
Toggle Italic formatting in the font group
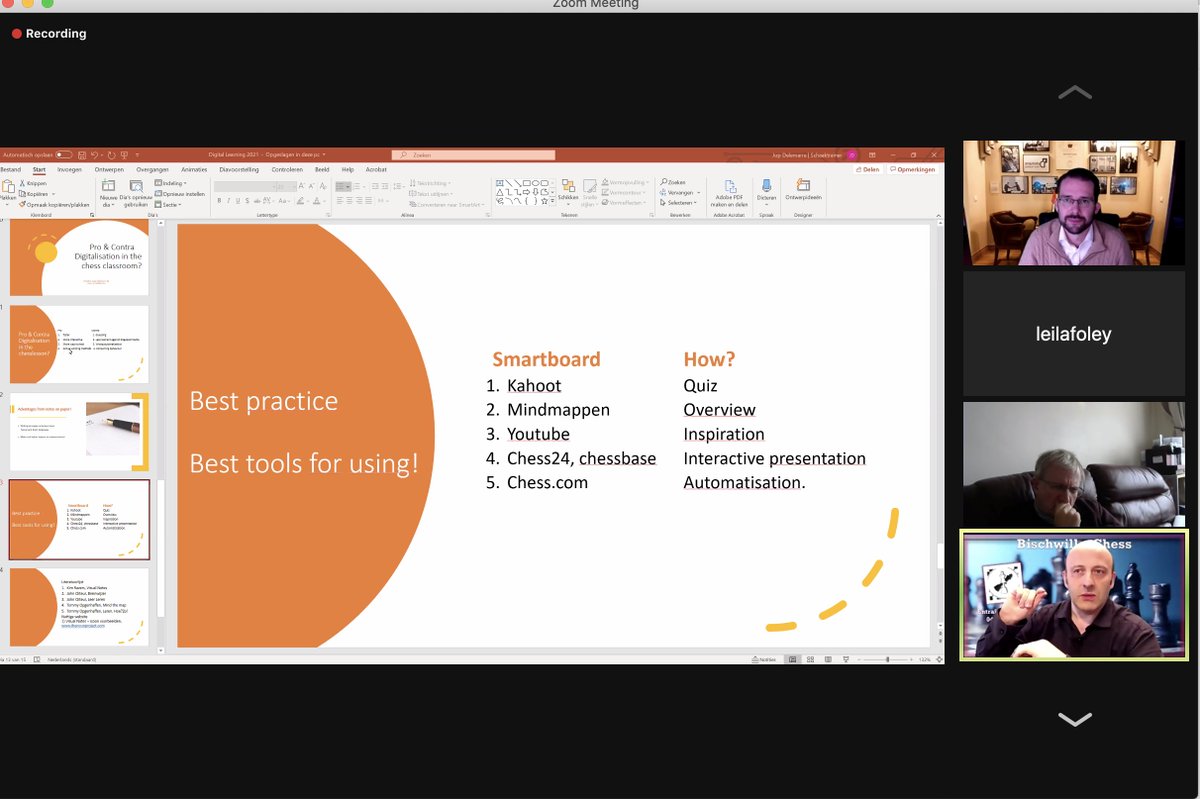[x=228, y=201]
